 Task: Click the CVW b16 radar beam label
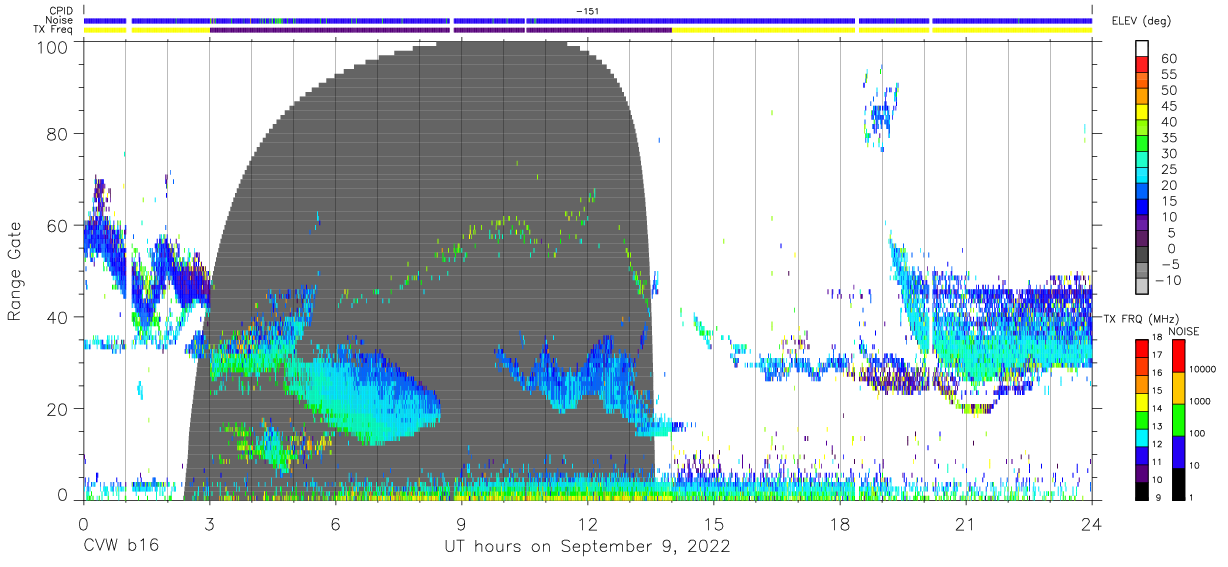tap(119, 546)
